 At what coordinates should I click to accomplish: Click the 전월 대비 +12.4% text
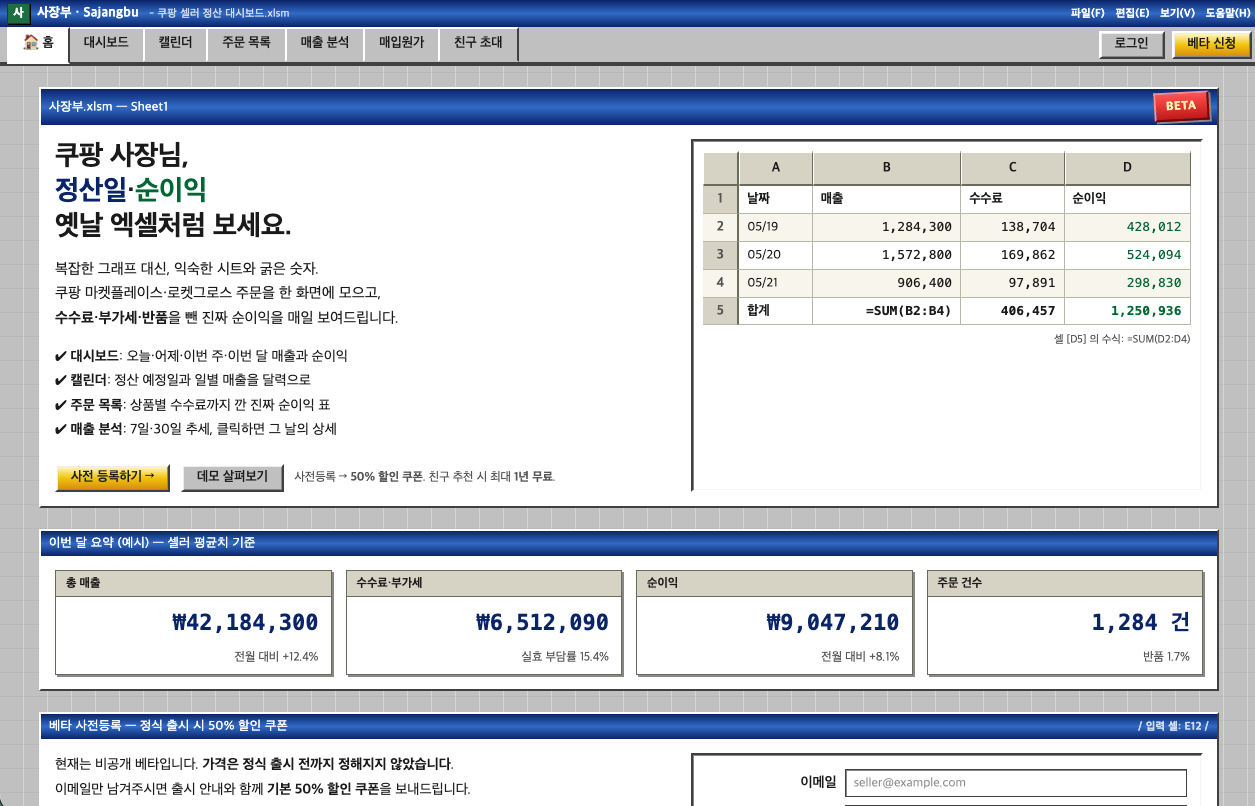[x=276, y=657]
